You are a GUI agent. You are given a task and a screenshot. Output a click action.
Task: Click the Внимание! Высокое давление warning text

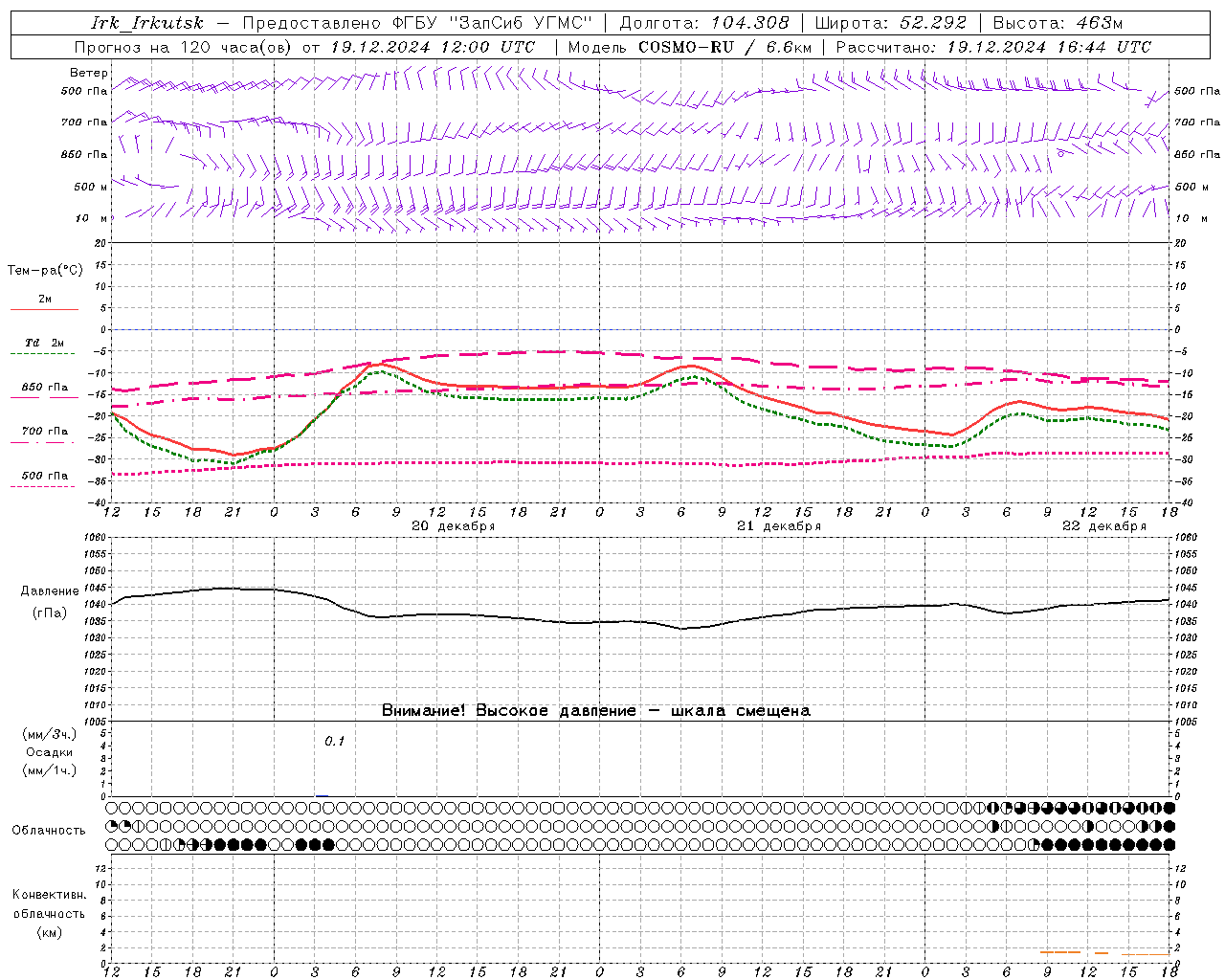(595, 711)
